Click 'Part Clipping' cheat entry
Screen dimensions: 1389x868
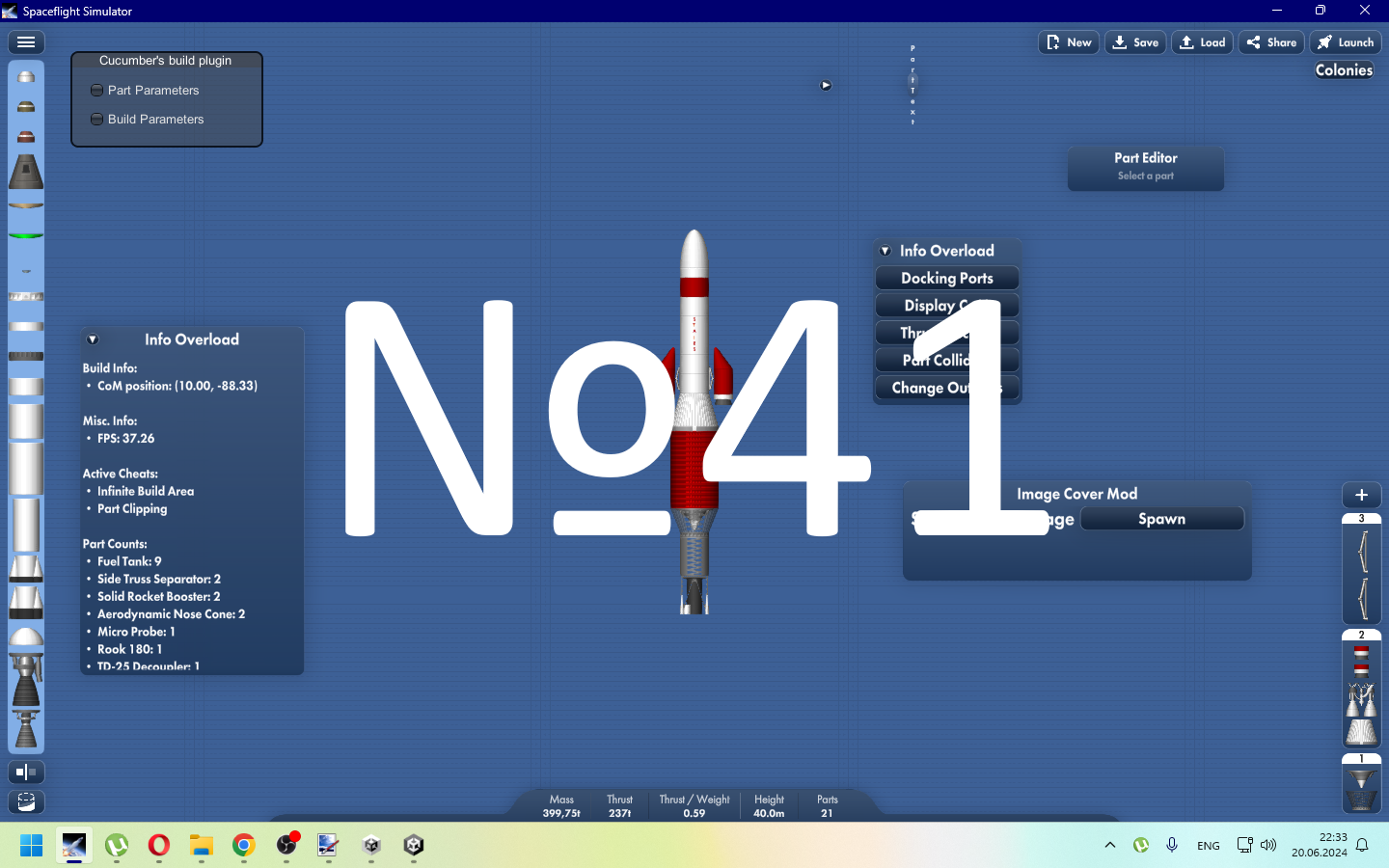point(132,508)
